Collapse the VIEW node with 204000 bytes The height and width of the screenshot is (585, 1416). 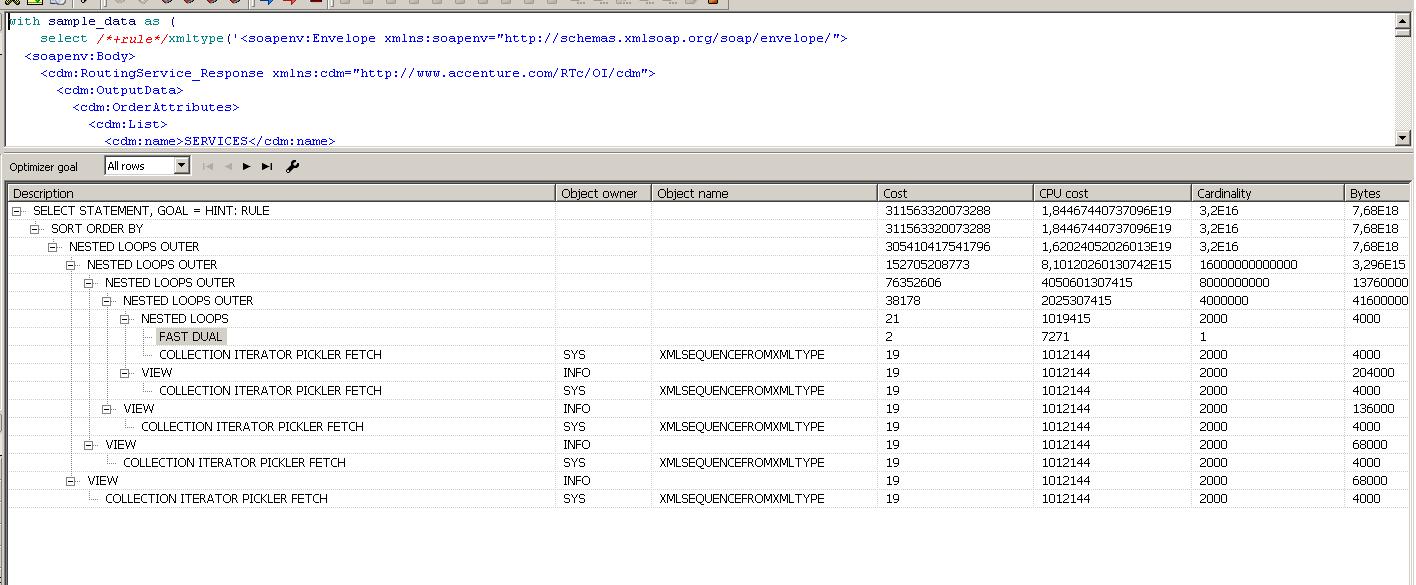point(125,373)
